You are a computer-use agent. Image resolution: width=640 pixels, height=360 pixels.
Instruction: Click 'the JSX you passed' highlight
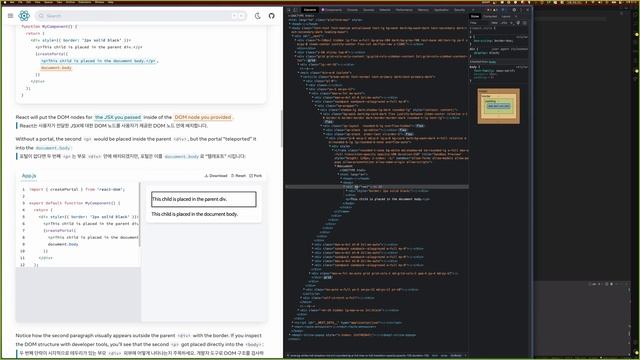118,117
